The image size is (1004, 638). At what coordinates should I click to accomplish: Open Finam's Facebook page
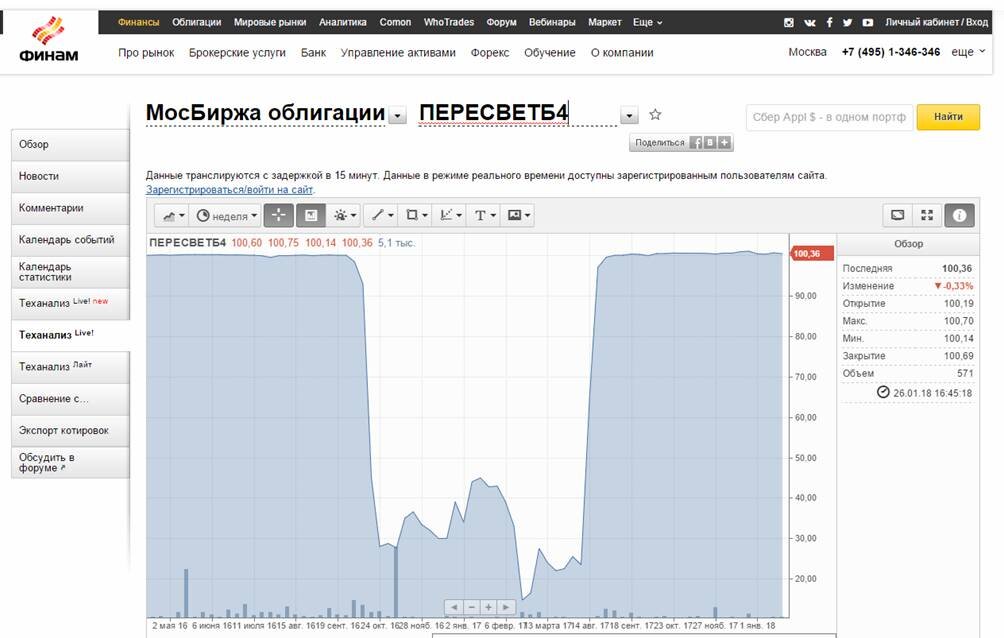829,22
